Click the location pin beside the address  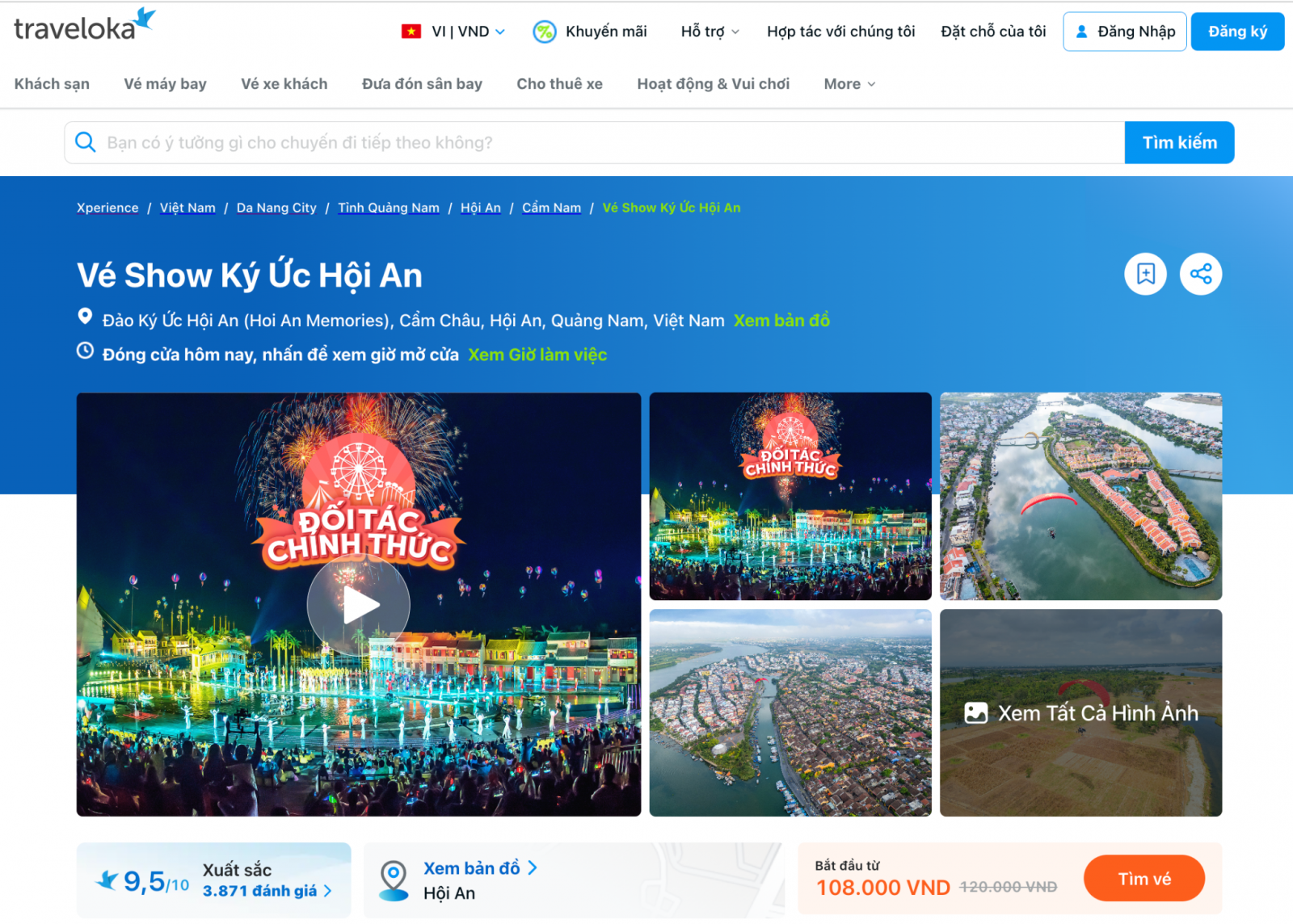(85, 317)
